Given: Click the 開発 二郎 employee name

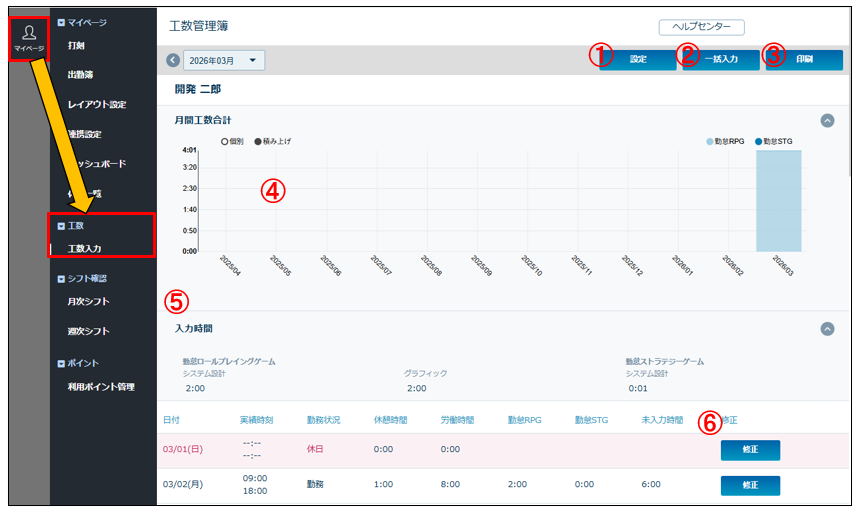Looking at the screenshot, I should click(198, 89).
